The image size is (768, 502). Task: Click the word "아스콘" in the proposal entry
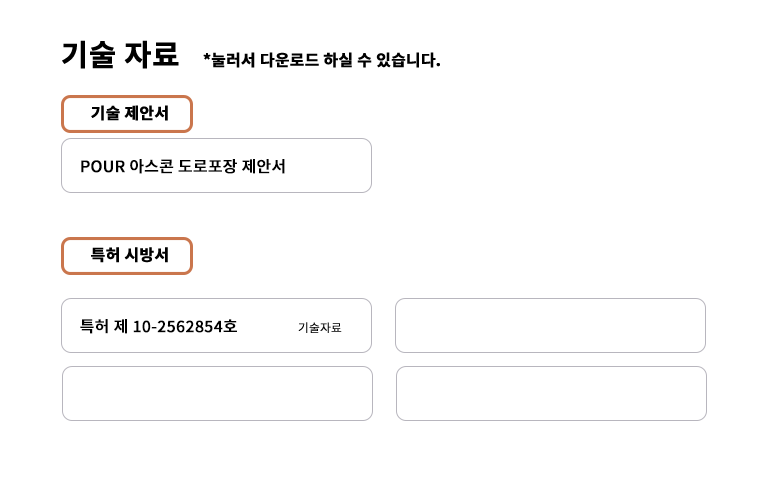151,166
